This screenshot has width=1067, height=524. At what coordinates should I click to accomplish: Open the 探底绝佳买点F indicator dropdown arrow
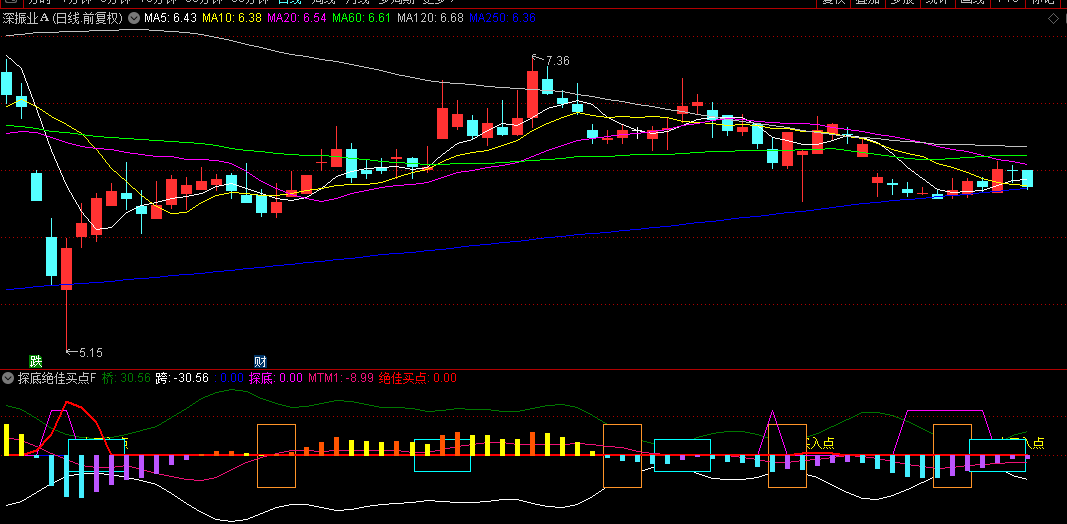[8, 378]
